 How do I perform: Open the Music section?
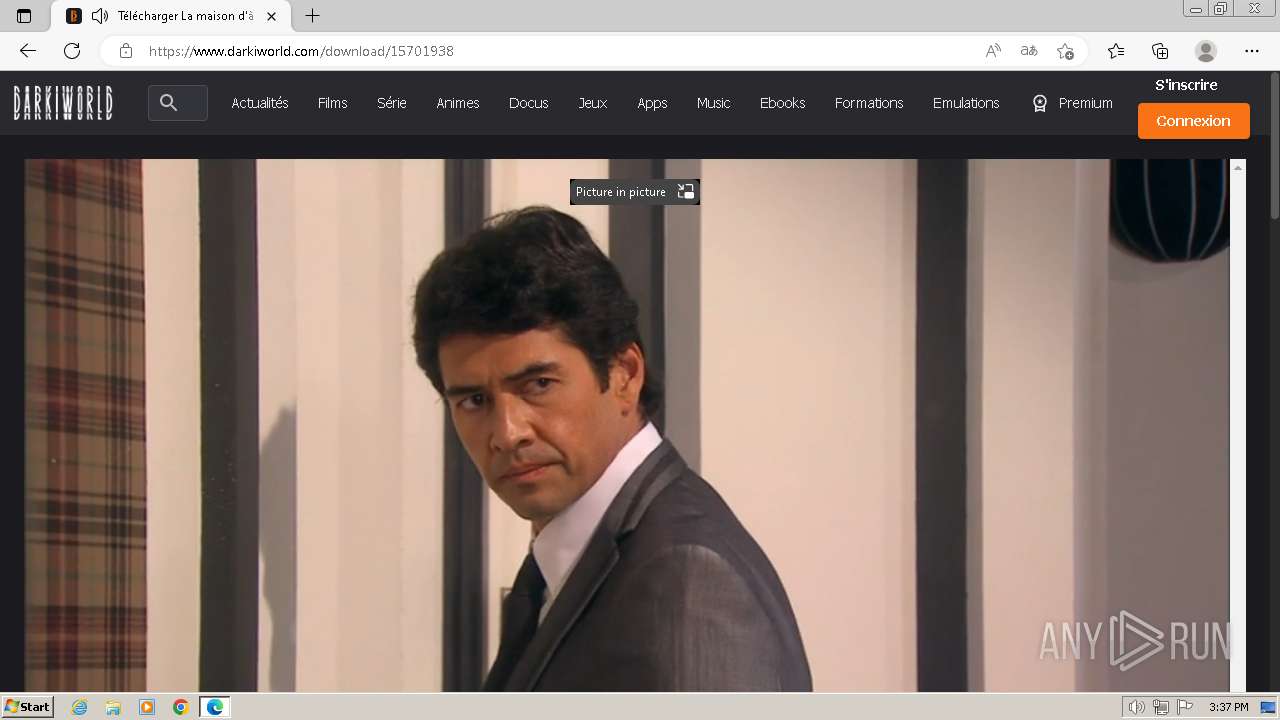(714, 103)
